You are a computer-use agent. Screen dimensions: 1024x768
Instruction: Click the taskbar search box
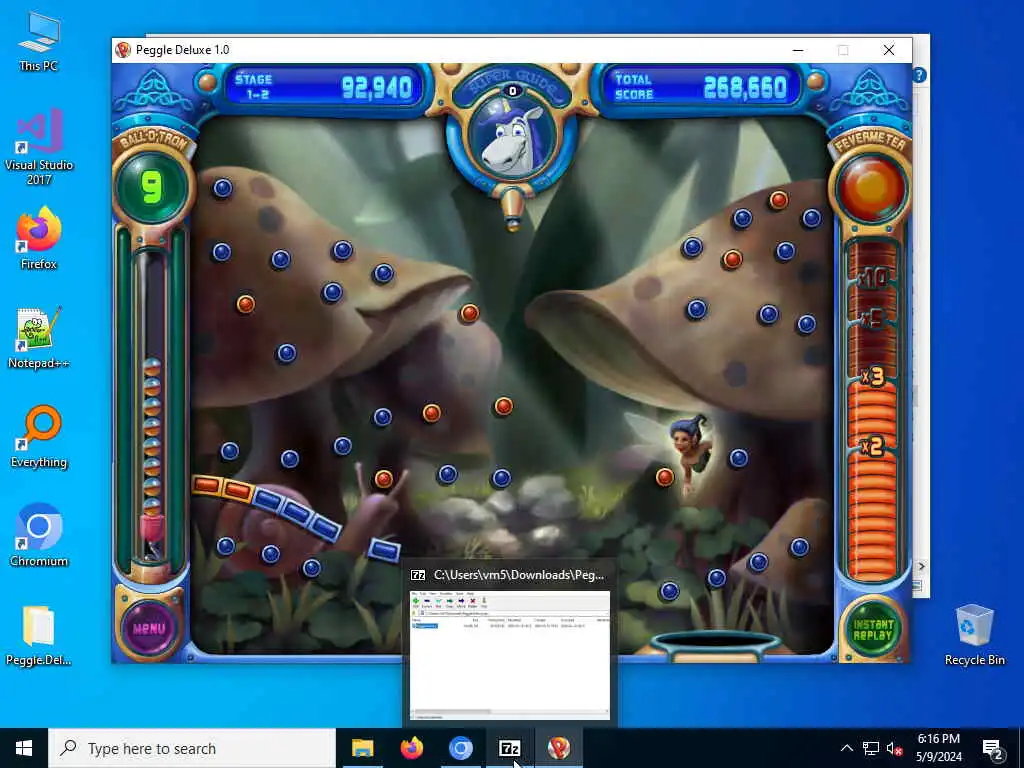click(x=193, y=748)
